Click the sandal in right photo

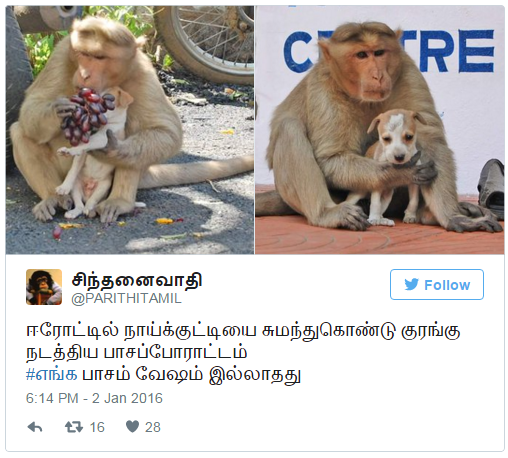click(491, 188)
